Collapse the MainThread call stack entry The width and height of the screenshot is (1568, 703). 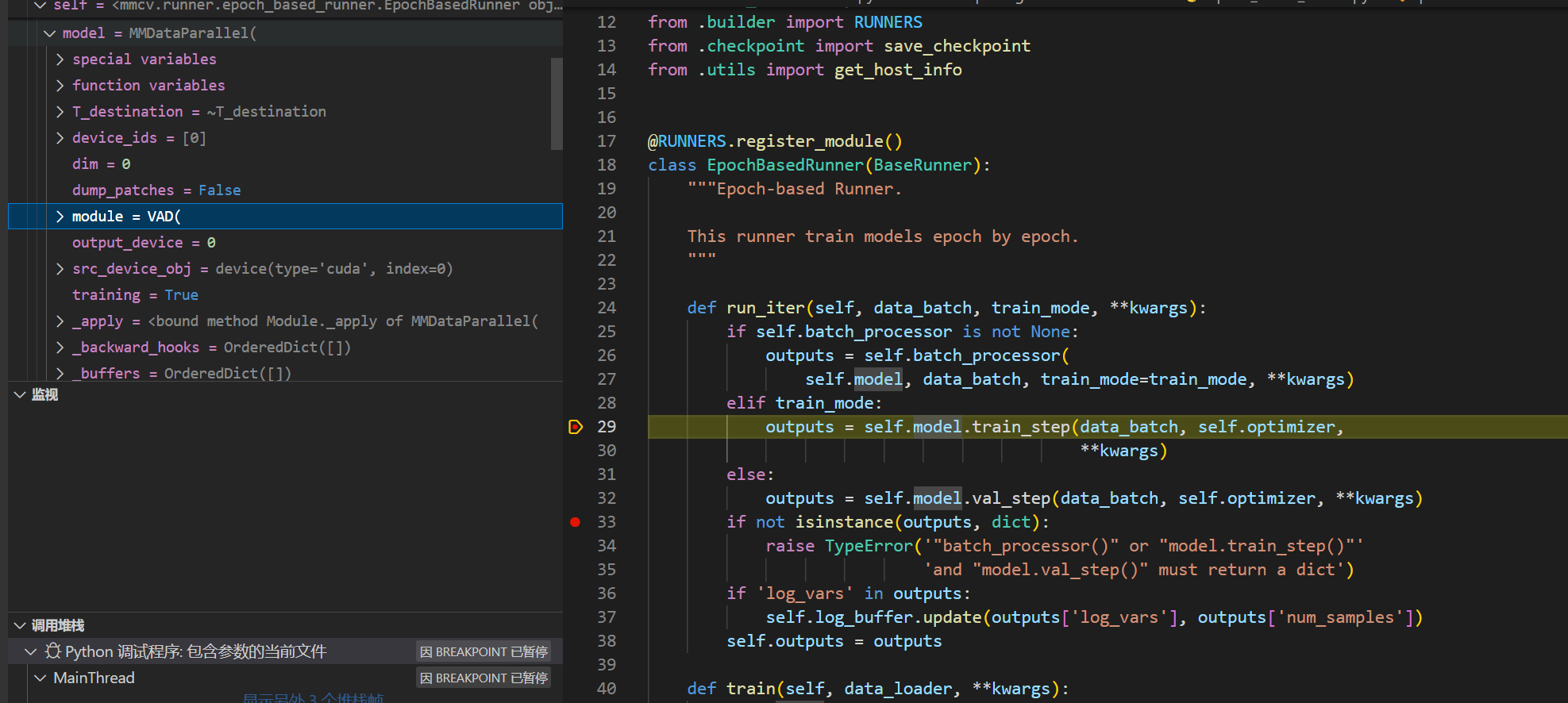click(x=40, y=678)
